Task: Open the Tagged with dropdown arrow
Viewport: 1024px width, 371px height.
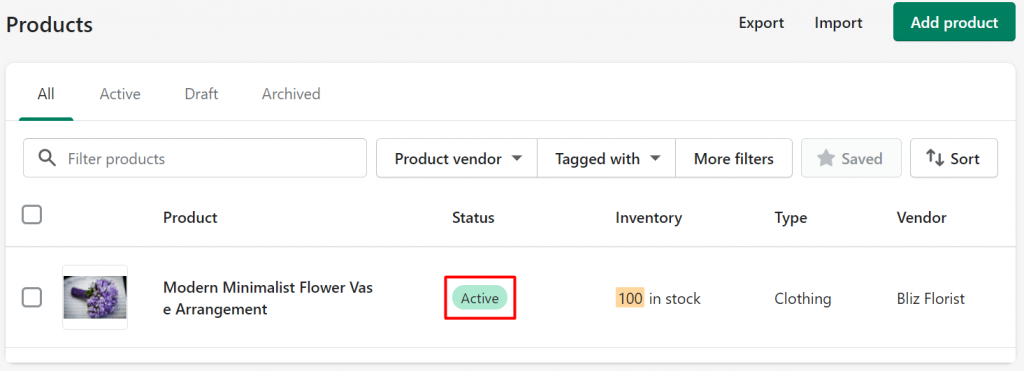Action: 656,159
